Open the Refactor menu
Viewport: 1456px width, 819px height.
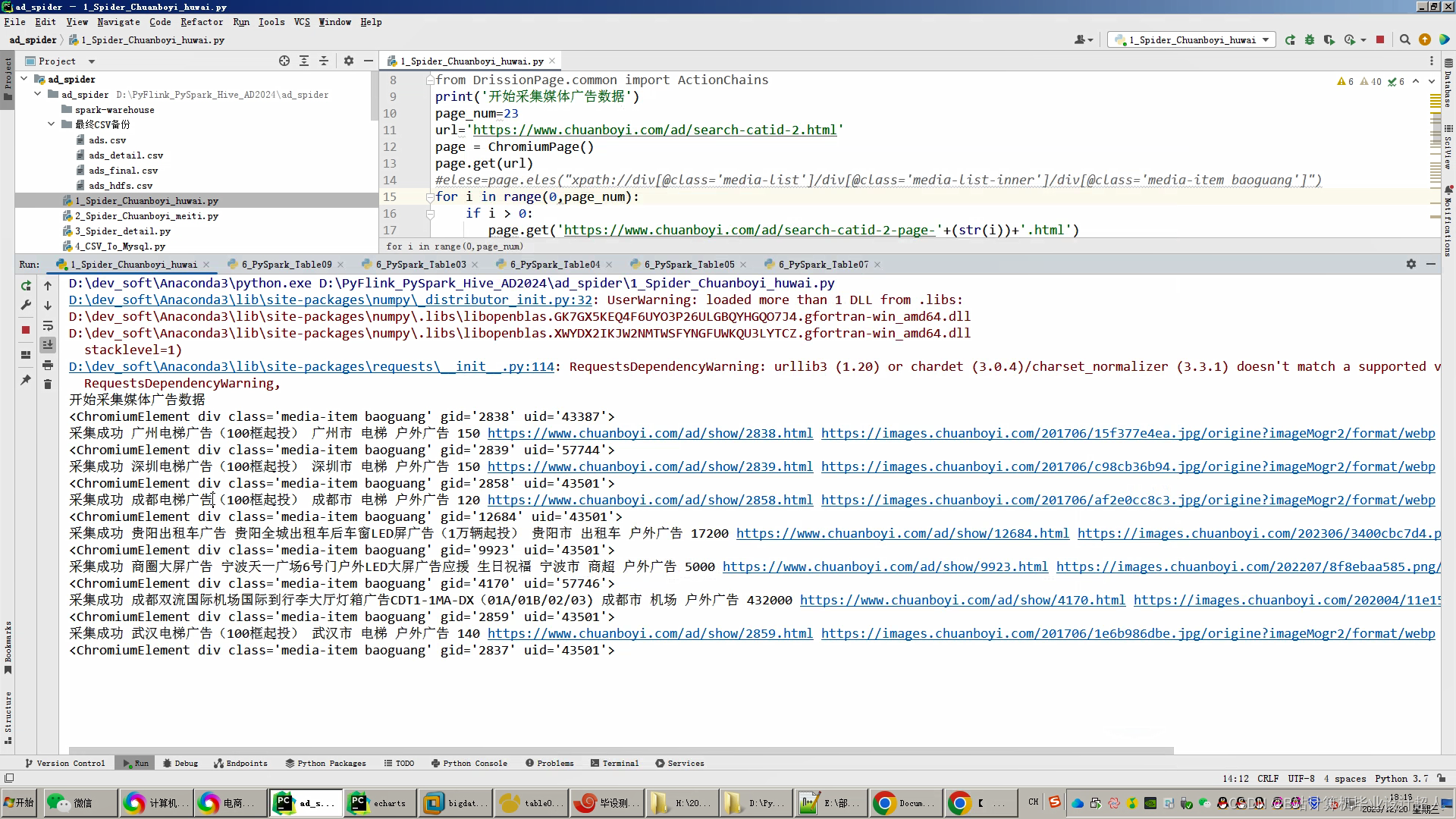202,22
